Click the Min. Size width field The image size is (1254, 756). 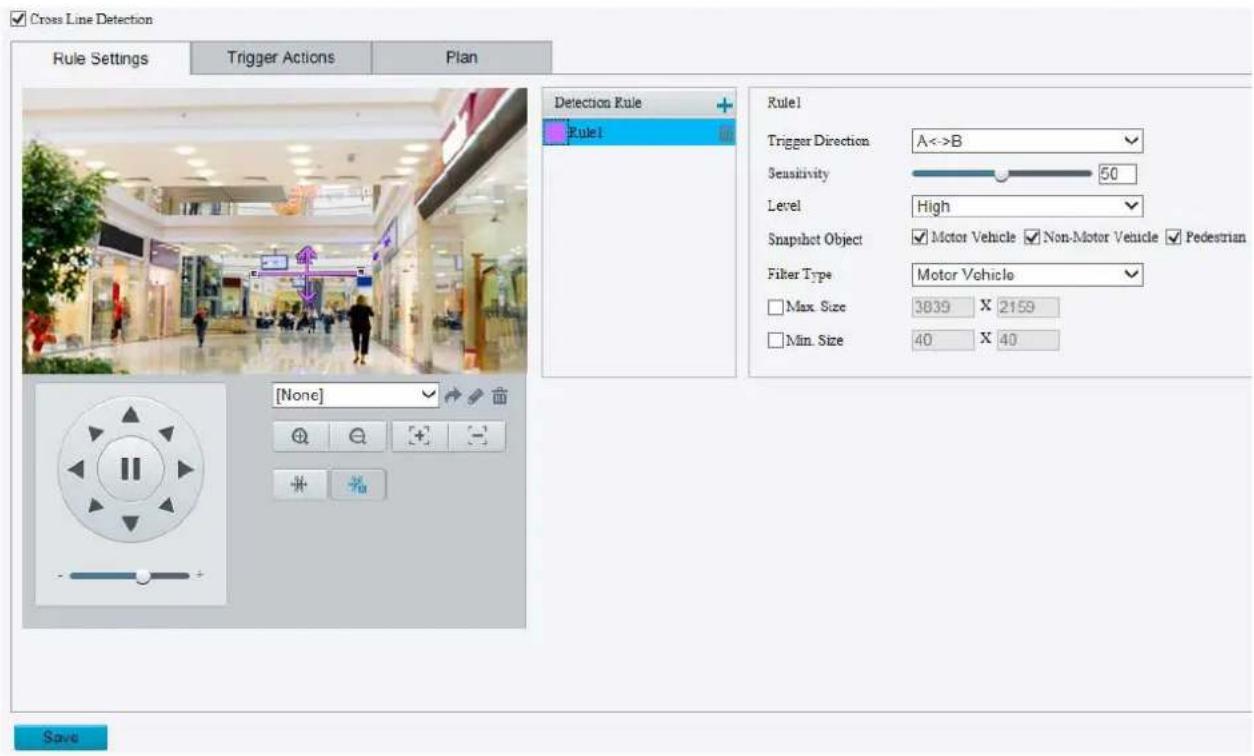942,341
